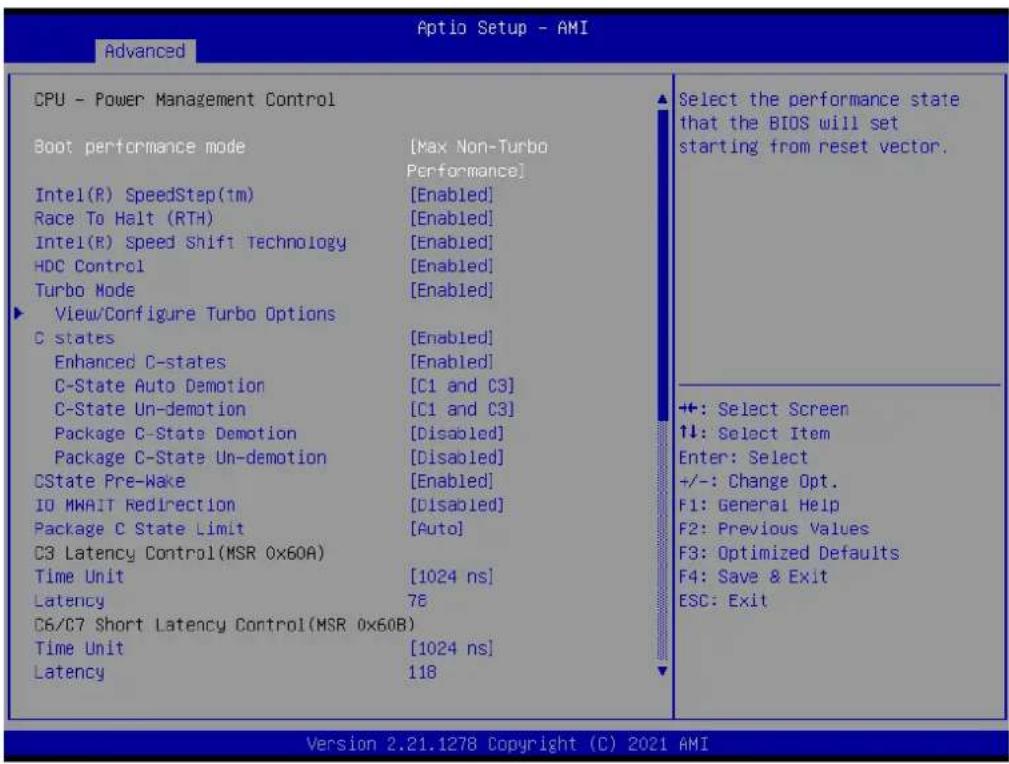Click scrollbar up arrow

point(662,100)
